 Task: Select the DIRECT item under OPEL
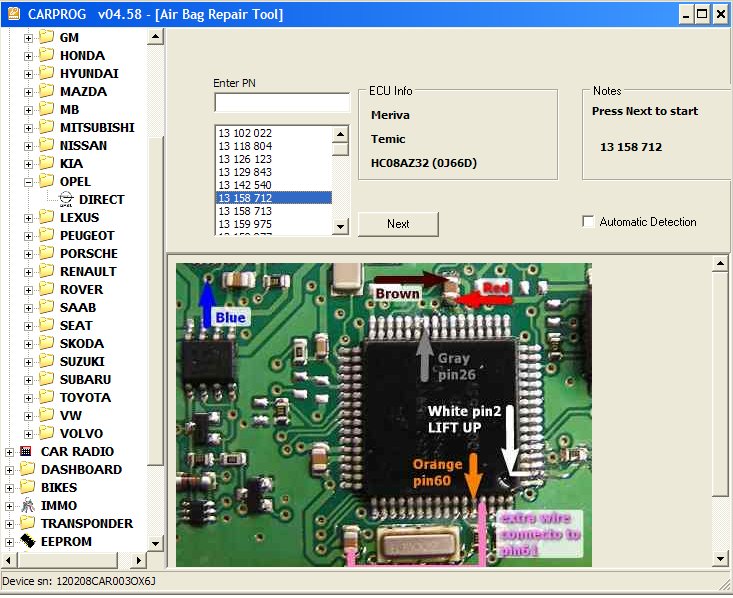click(101, 200)
